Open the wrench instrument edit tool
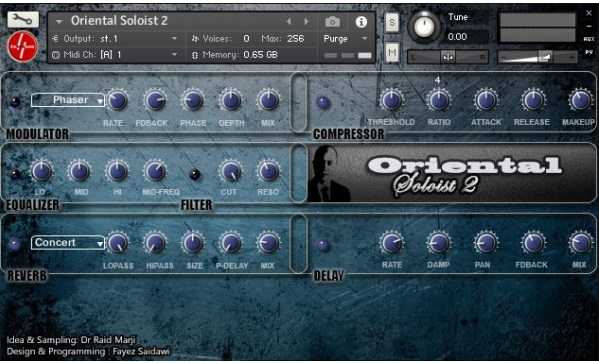 click(23, 19)
